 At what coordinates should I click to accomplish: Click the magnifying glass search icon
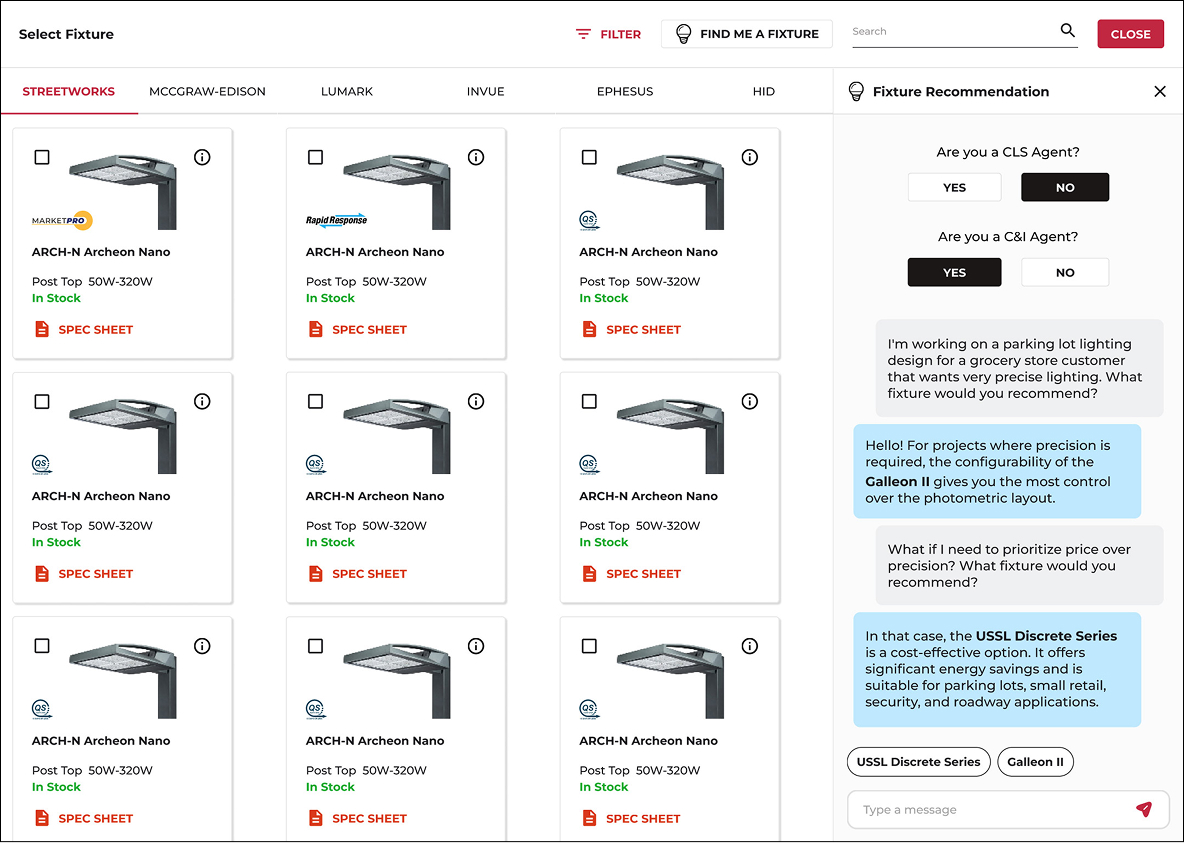click(x=1067, y=30)
